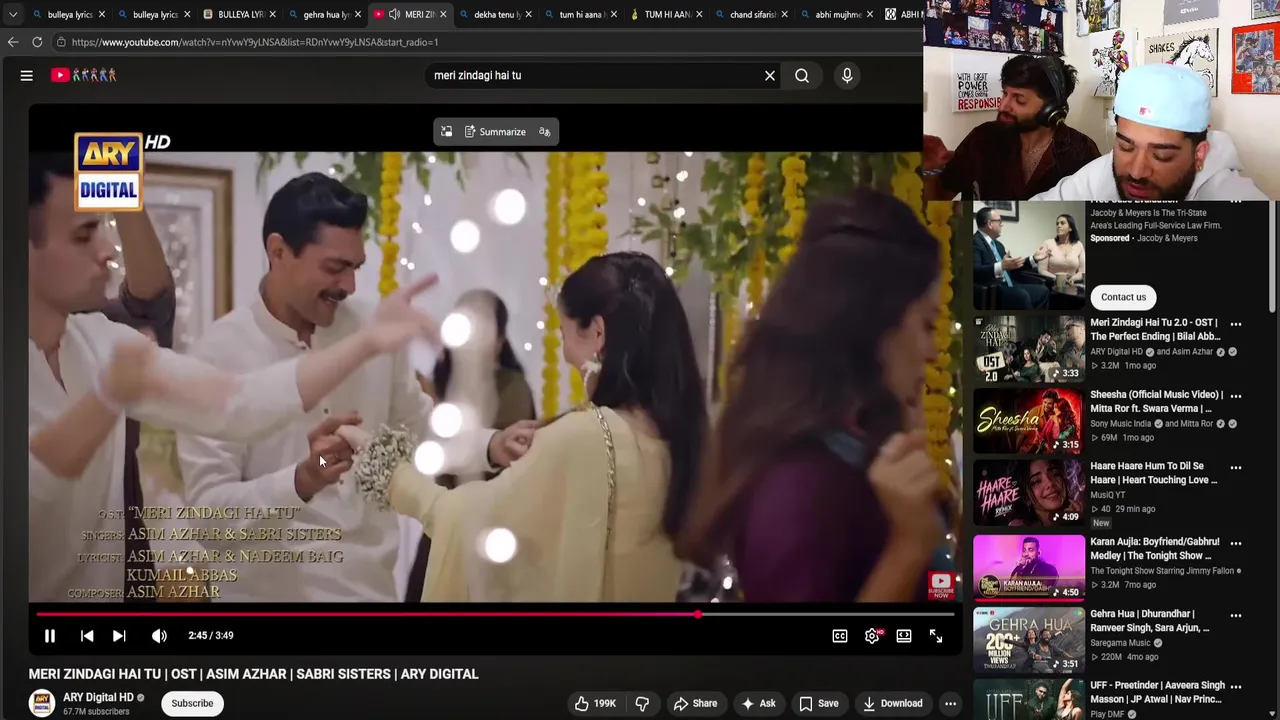Click Contact us on sponsored ad
1280x720 pixels.
(x=1123, y=297)
